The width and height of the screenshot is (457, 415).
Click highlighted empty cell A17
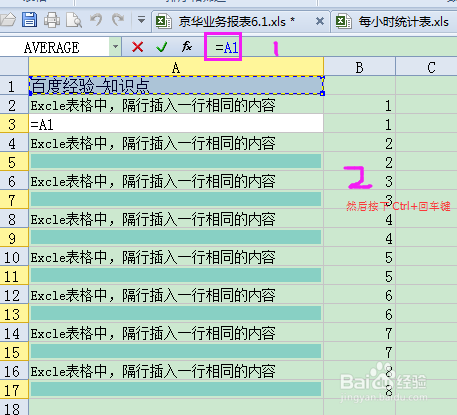click(176, 390)
